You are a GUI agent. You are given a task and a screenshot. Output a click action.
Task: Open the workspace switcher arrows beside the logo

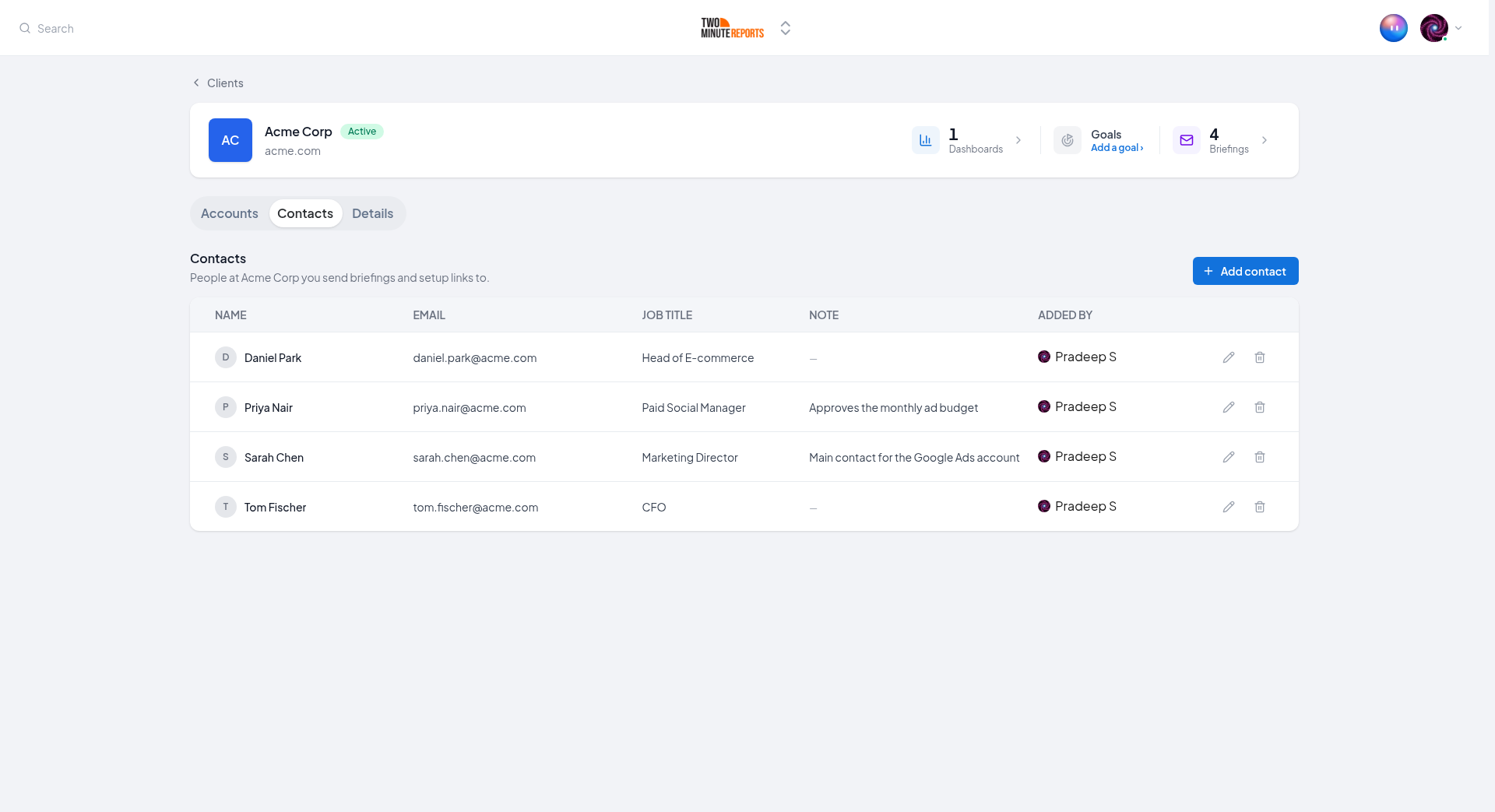(786, 28)
